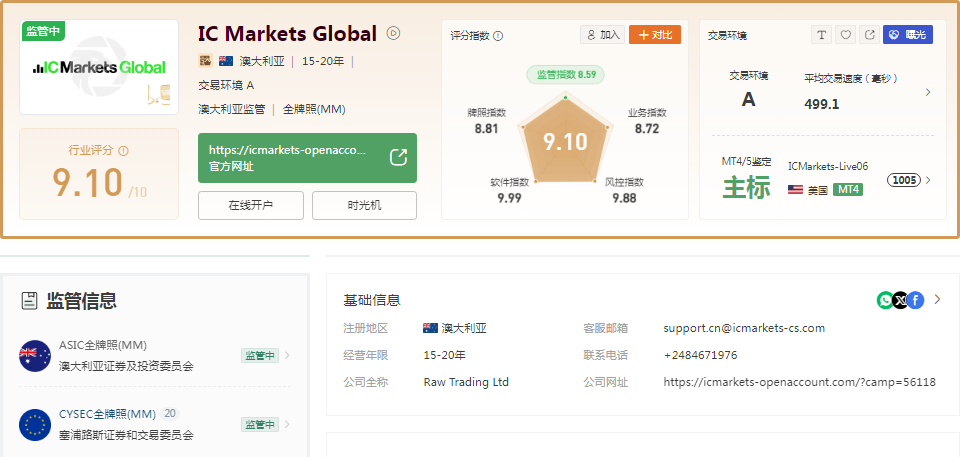This screenshot has height=457, width=960.
Task: Select the green 主标 label
Action: (x=746, y=187)
